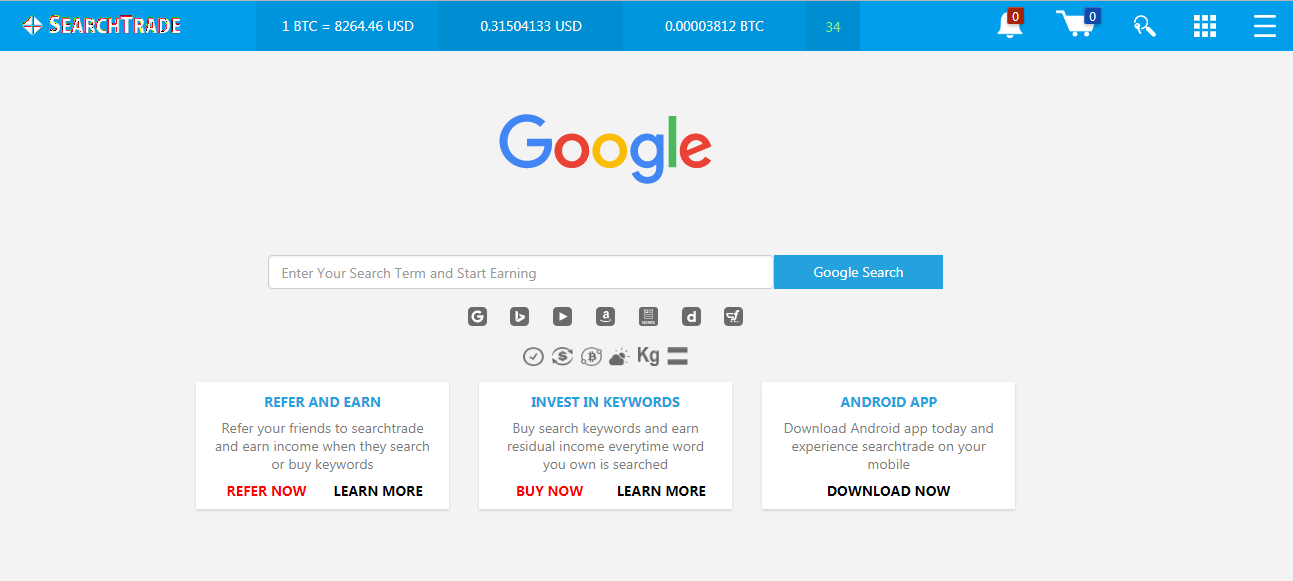Select the Dailymotion 'd' icon
Image resolution: width=1293 pixels, height=581 pixels.
[691, 316]
